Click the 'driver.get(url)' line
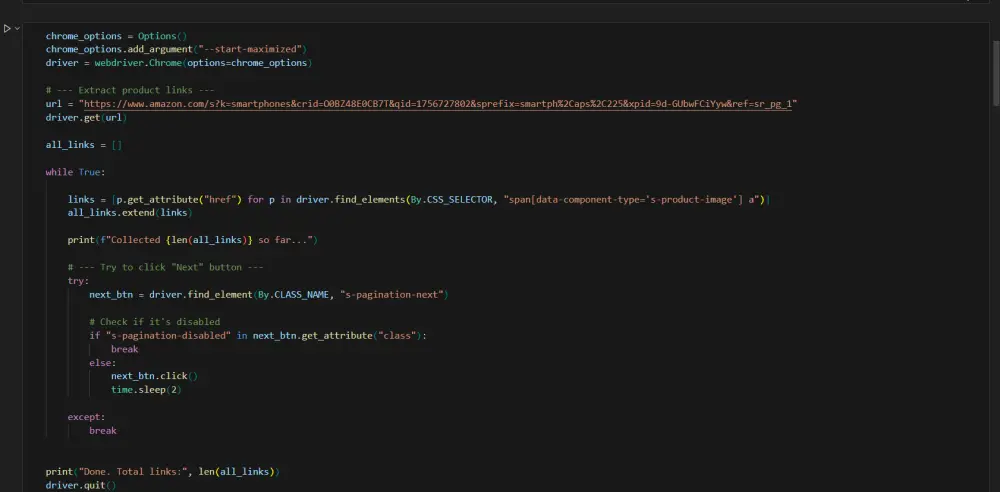Image resolution: width=1000 pixels, height=492 pixels. [86, 118]
